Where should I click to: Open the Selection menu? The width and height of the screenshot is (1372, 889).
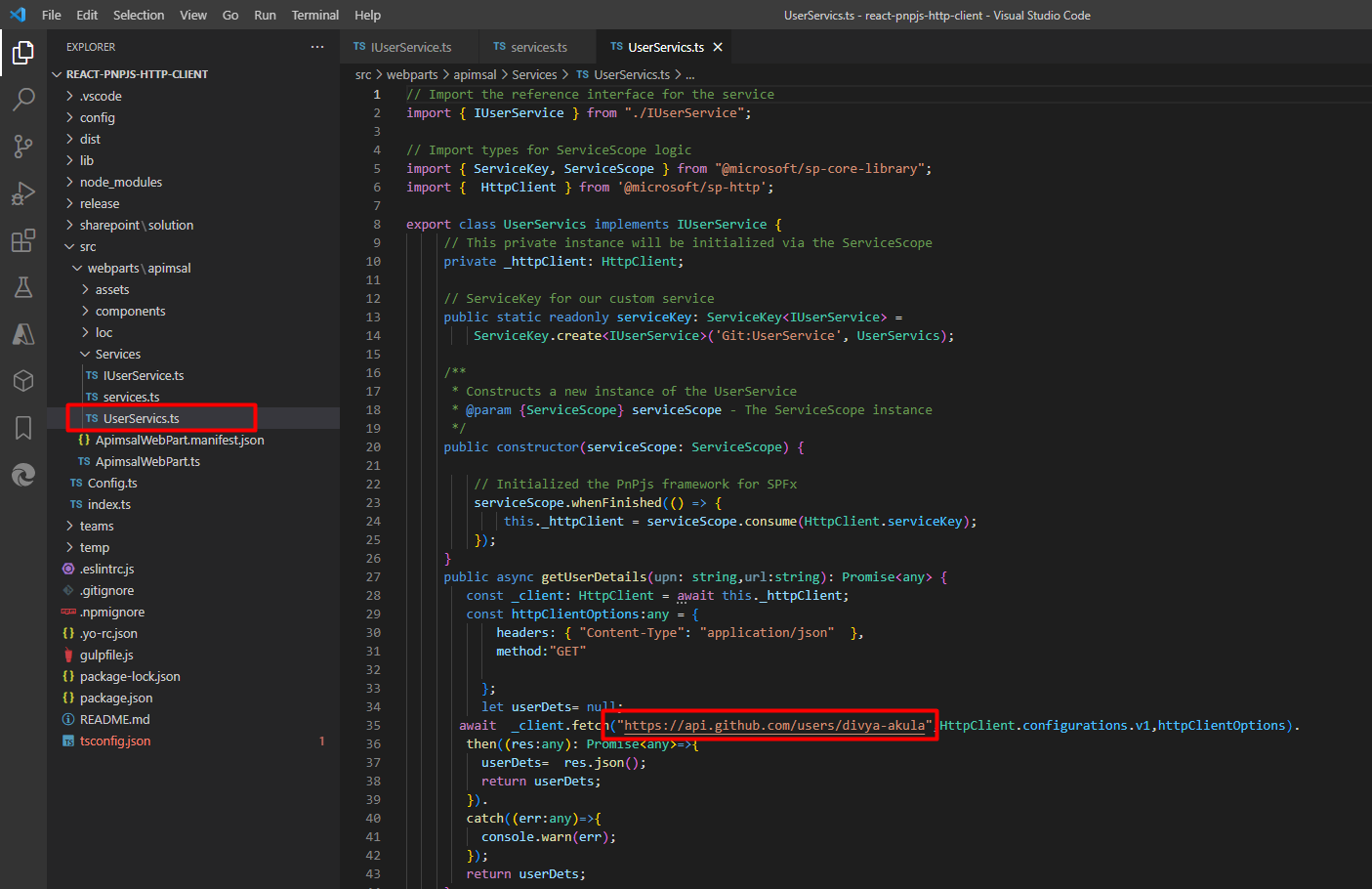tap(139, 15)
